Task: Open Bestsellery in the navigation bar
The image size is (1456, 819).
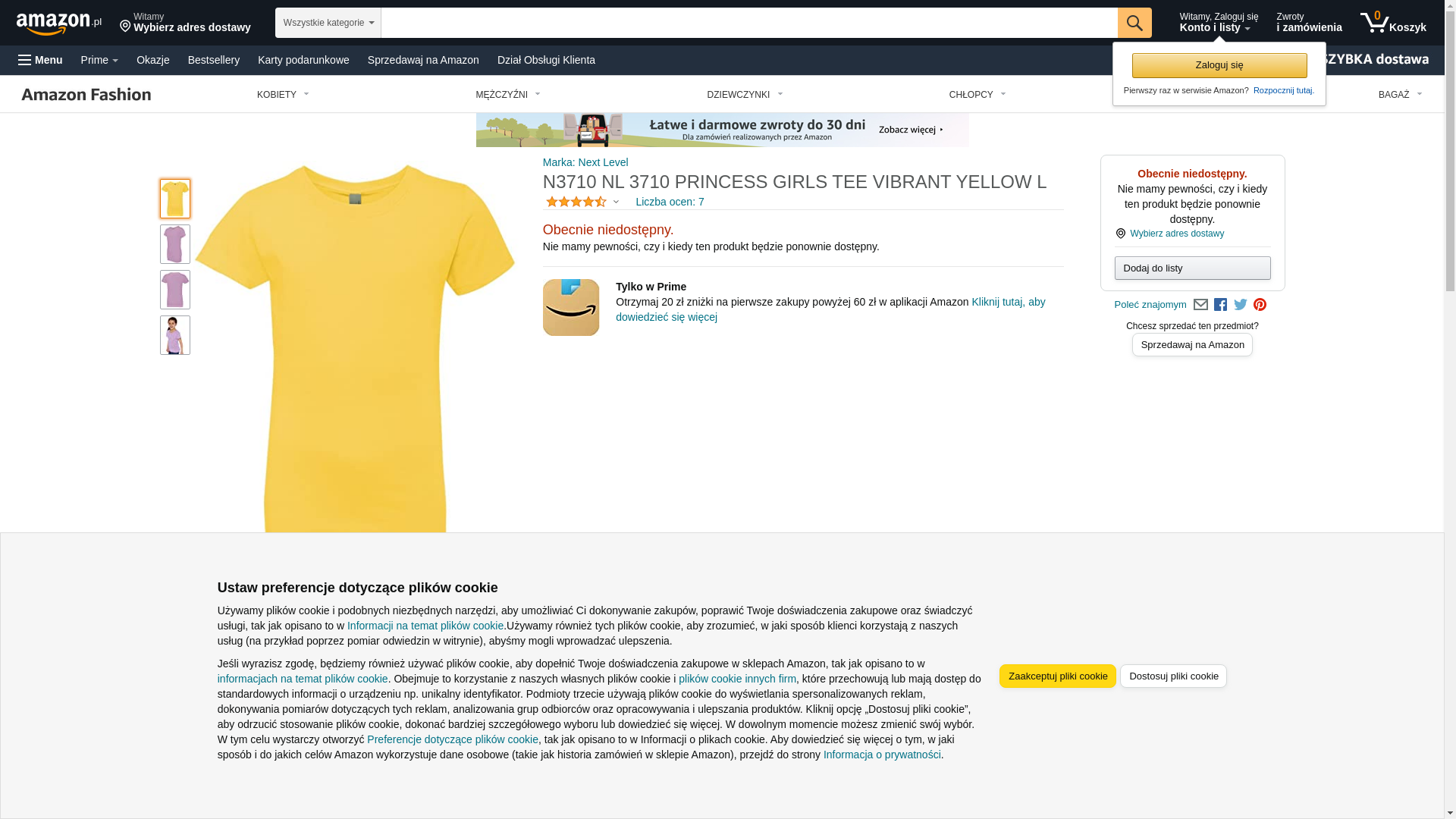Action: click(x=214, y=60)
